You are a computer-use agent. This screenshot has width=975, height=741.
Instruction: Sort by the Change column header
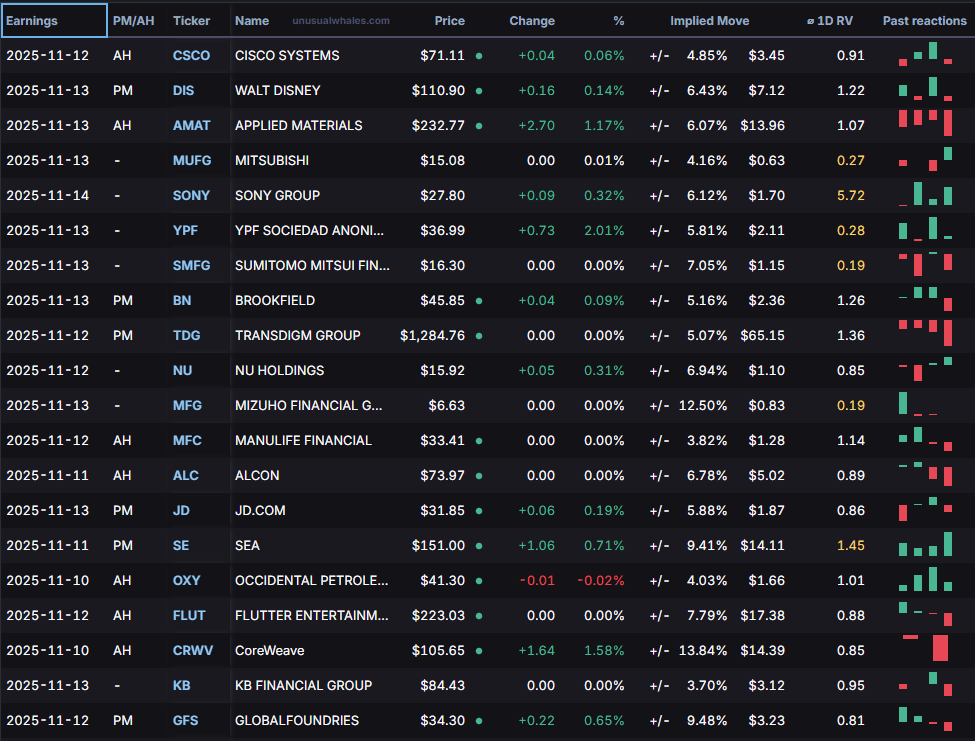click(x=532, y=21)
